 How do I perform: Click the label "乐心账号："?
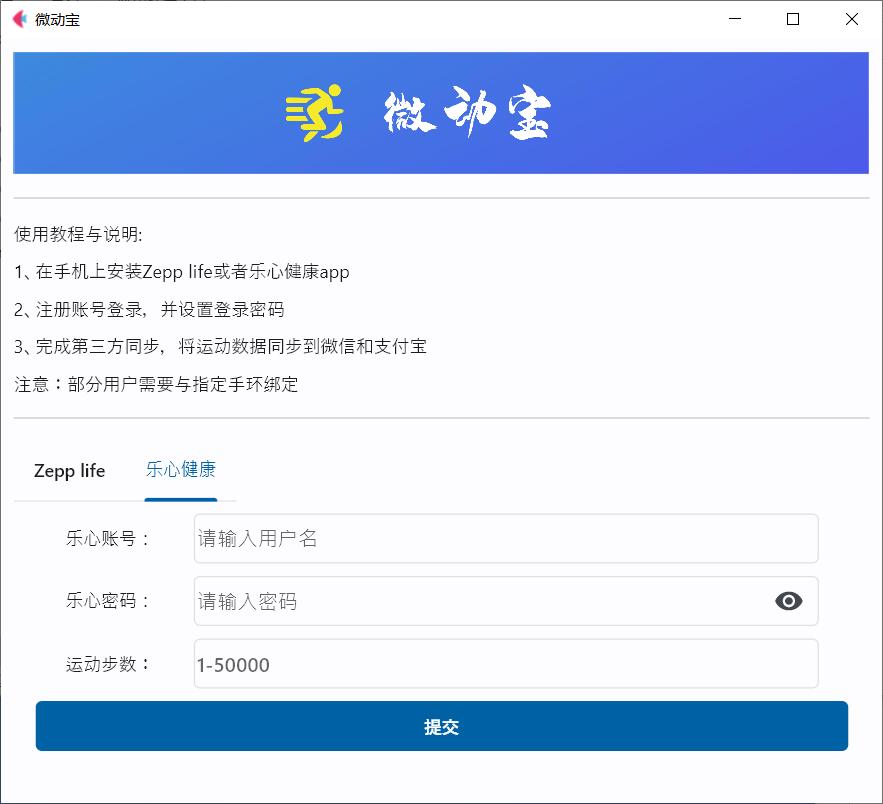108,539
